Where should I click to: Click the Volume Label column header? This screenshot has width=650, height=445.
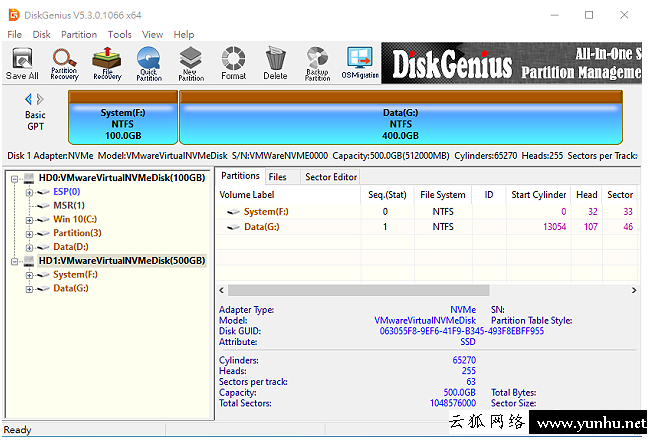pyautogui.click(x=289, y=195)
